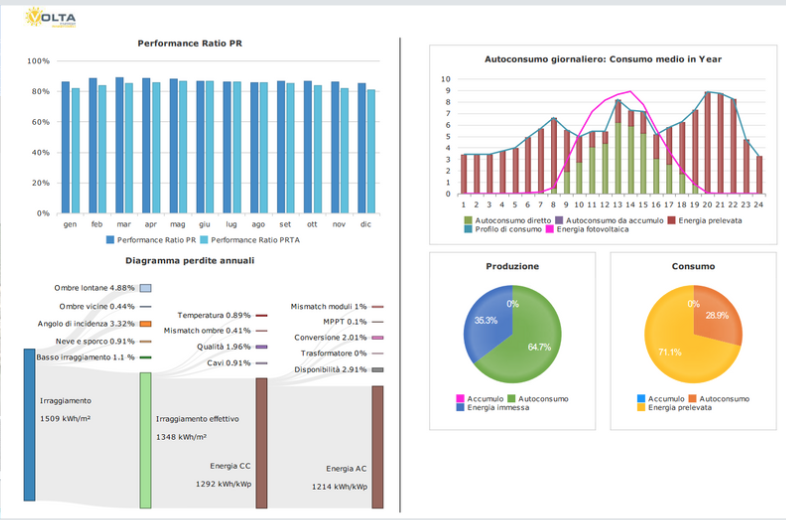Click the 1348 kWh/m² value text
The width and height of the screenshot is (786, 520).
[x=181, y=437]
